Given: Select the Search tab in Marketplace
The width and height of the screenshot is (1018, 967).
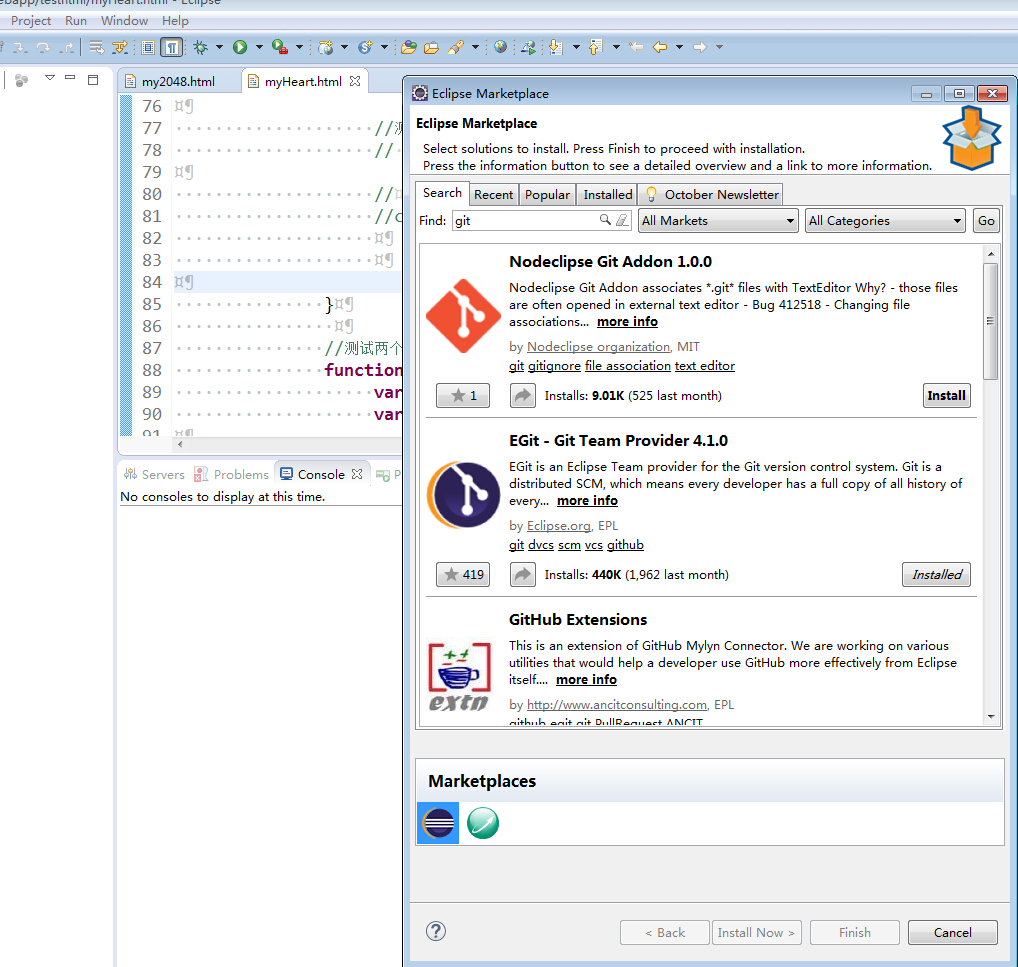Looking at the screenshot, I should [442, 193].
